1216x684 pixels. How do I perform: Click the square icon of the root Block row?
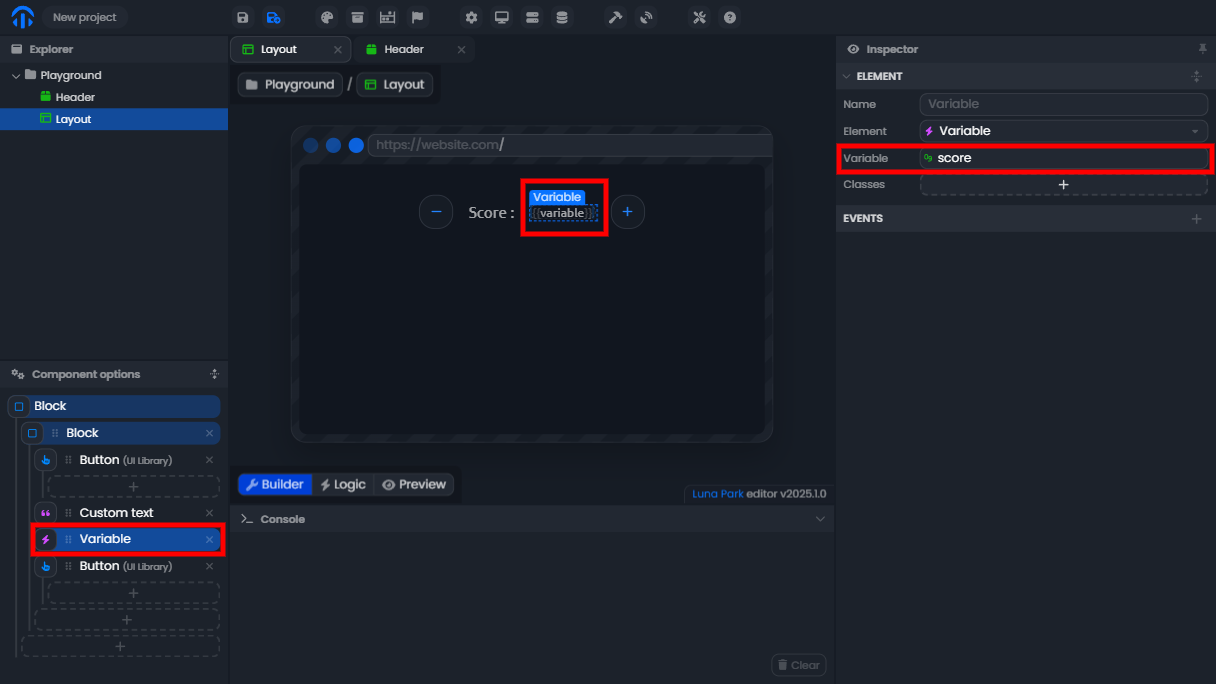[x=19, y=406]
